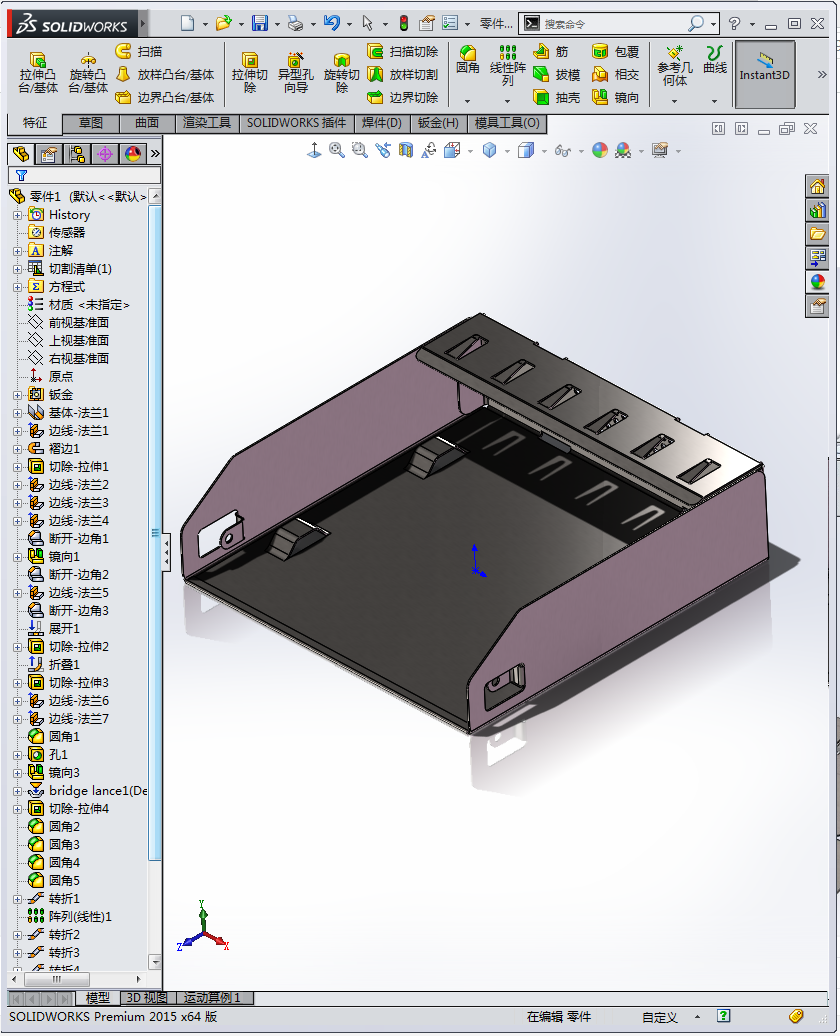The width and height of the screenshot is (840, 1036).
Task: Expand the 镜向1 feature node
Action: point(18,557)
